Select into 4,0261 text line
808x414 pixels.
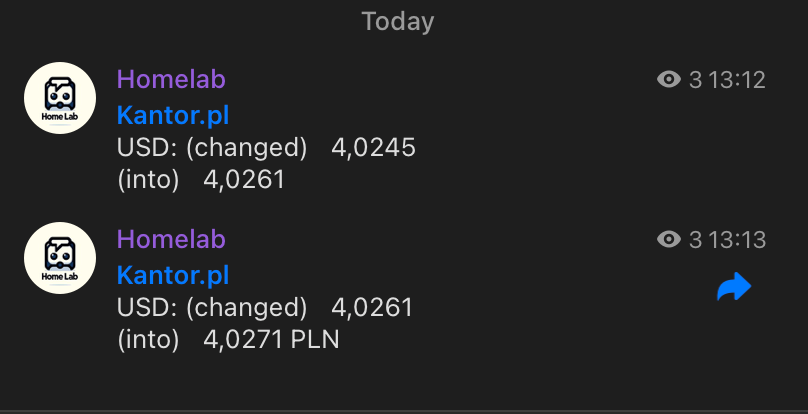(x=201, y=180)
